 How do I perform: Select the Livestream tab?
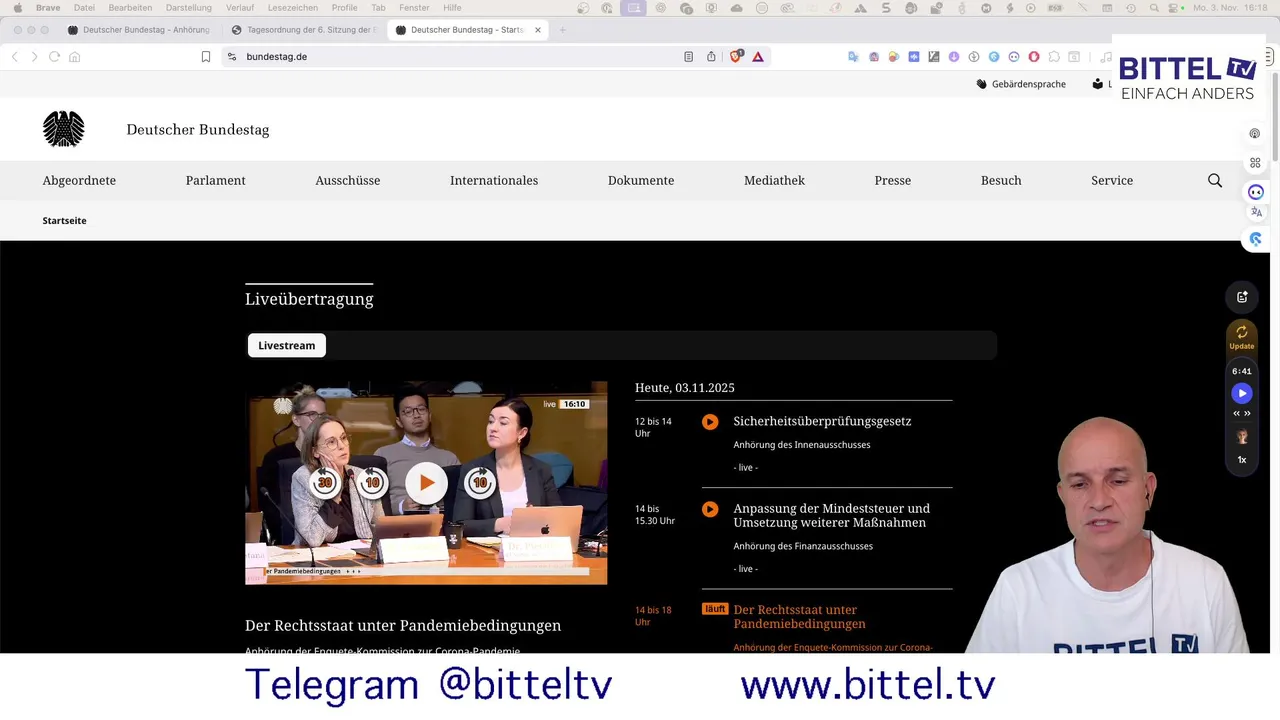[287, 345]
